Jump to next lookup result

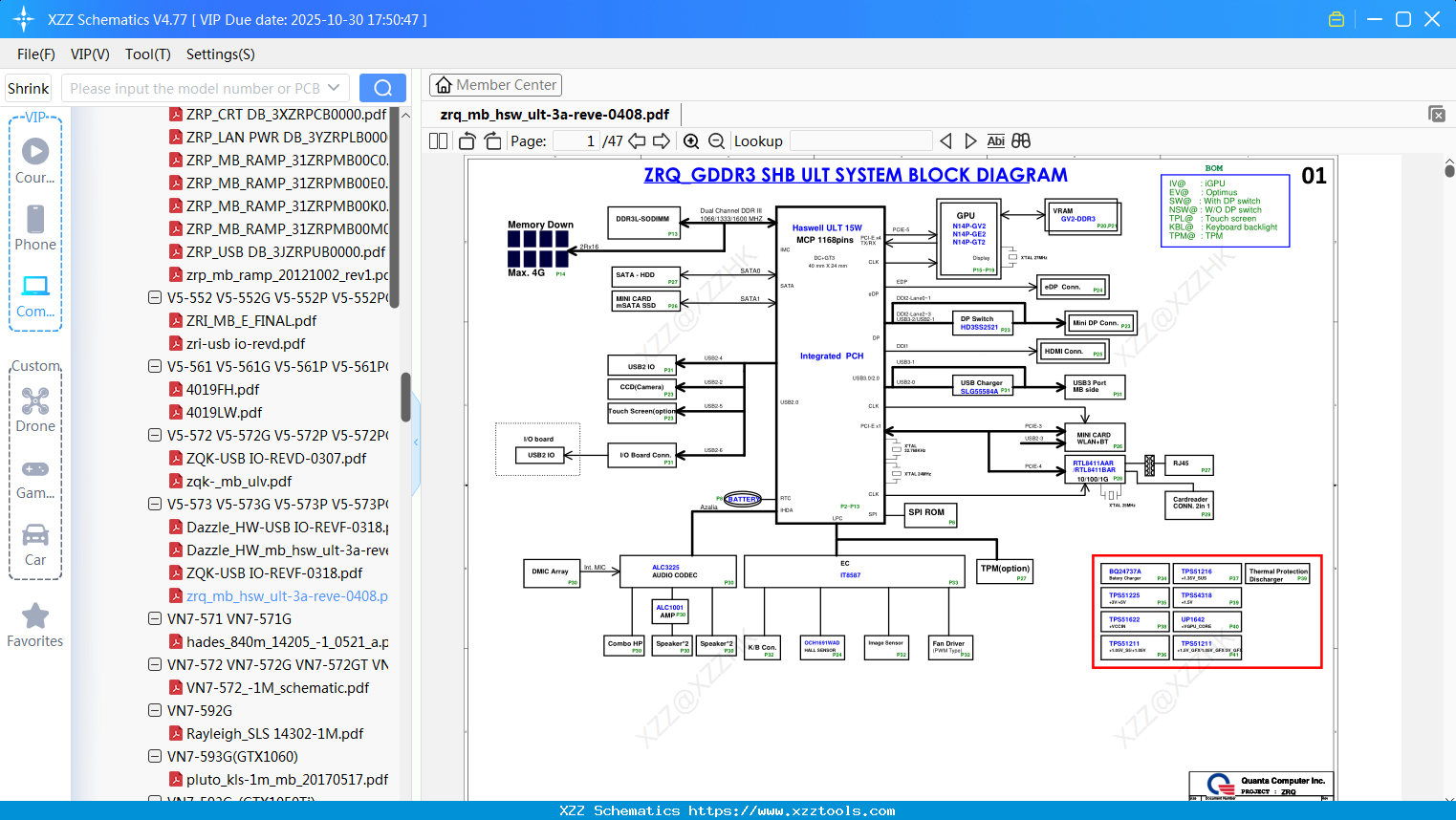[x=970, y=141]
